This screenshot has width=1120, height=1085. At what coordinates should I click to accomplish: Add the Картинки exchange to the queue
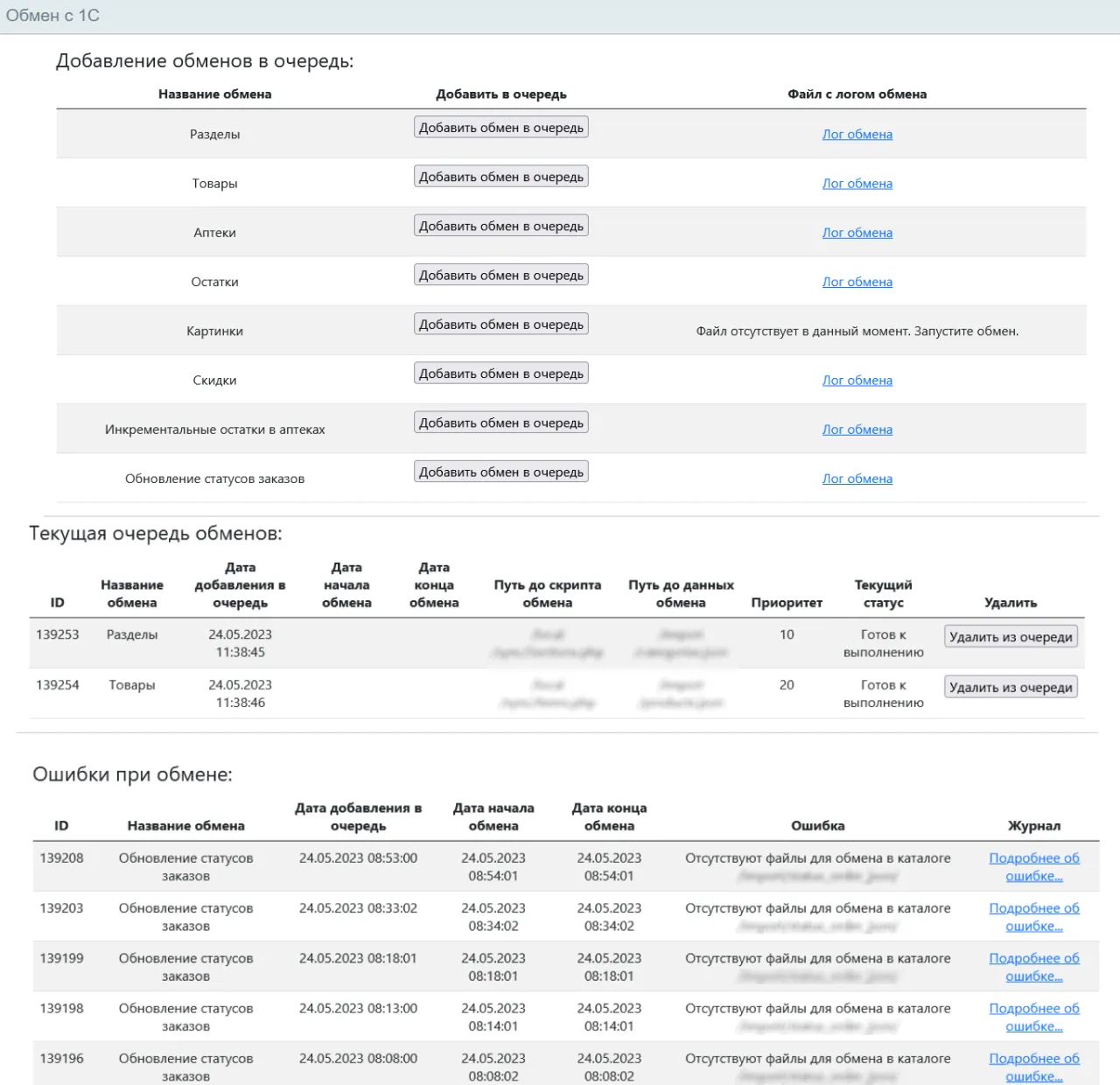tap(500, 325)
